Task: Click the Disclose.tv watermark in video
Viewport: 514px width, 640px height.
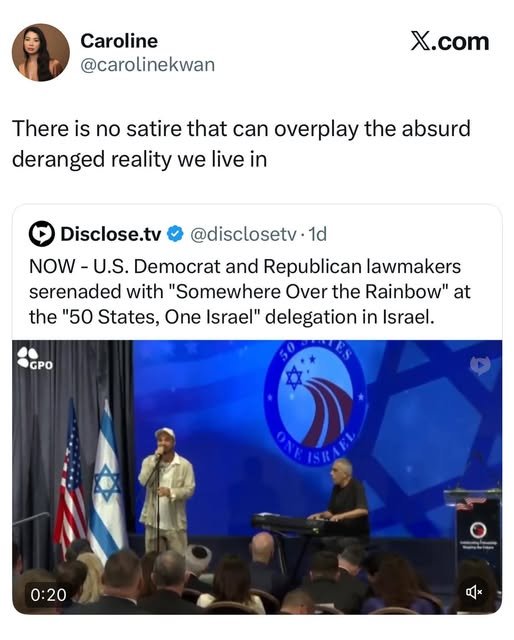Action: click(480, 365)
